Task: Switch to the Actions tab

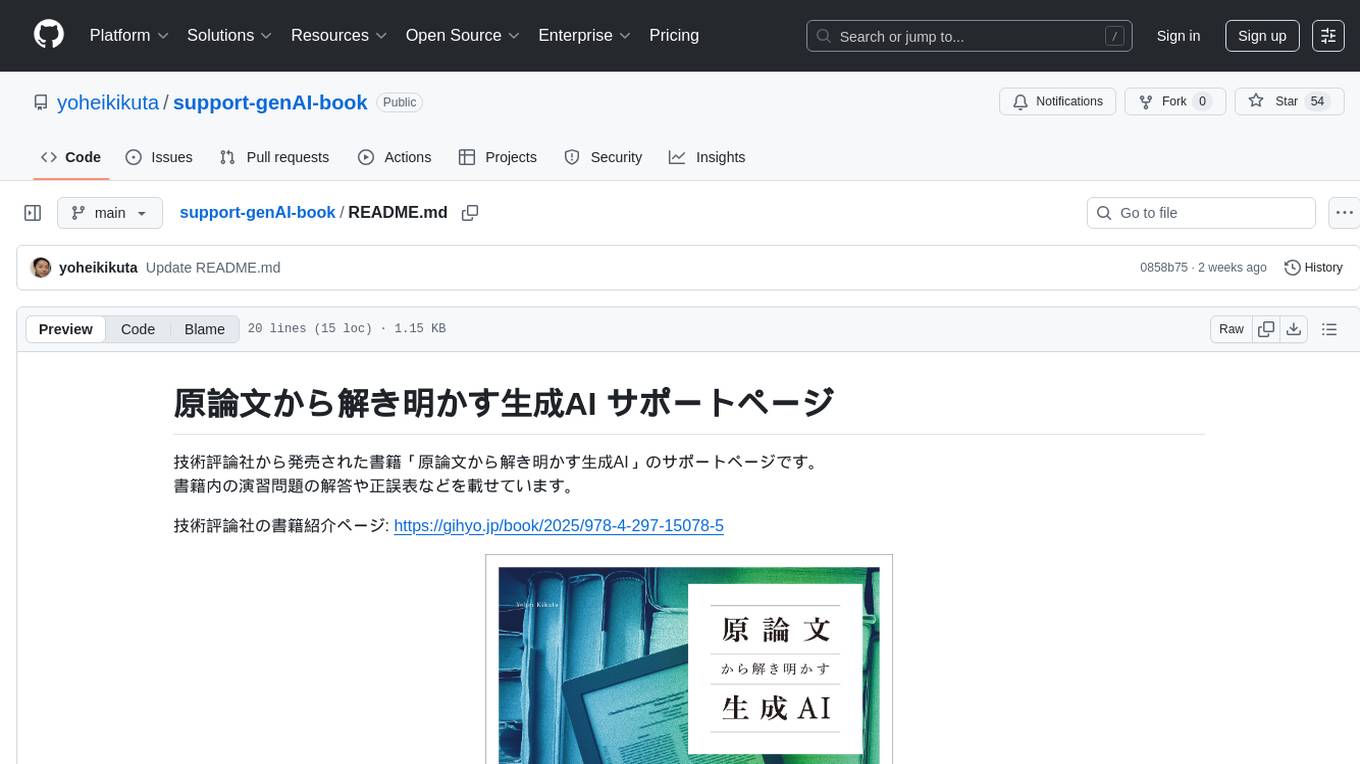Action: pos(395,157)
